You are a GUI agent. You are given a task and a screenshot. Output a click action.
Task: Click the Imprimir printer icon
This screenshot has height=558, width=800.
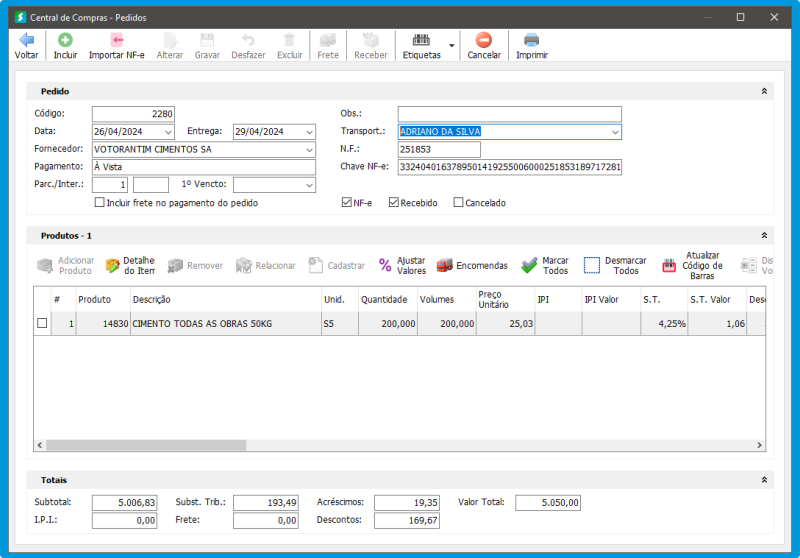[x=531, y=40]
